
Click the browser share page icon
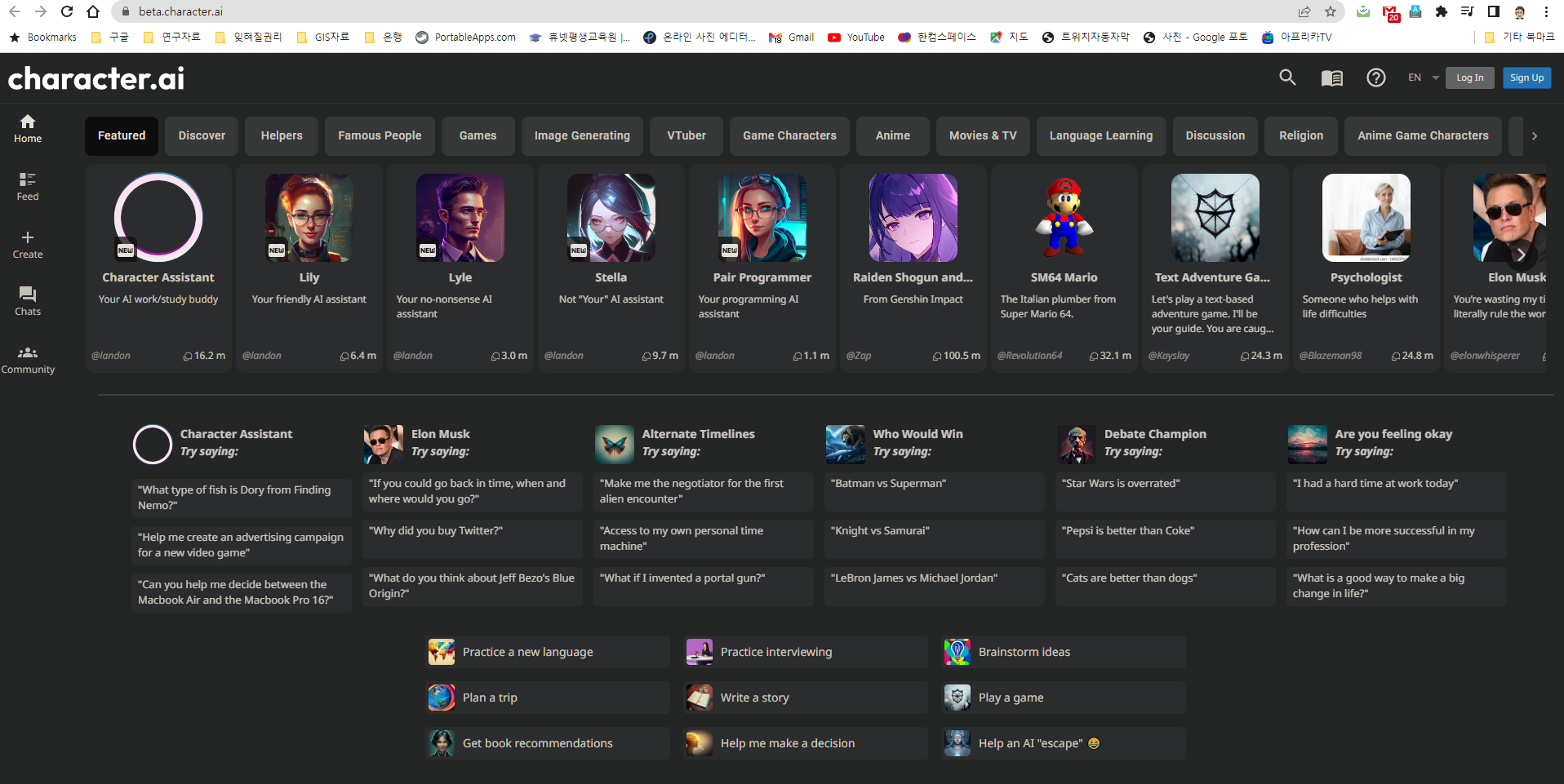(x=1304, y=11)
